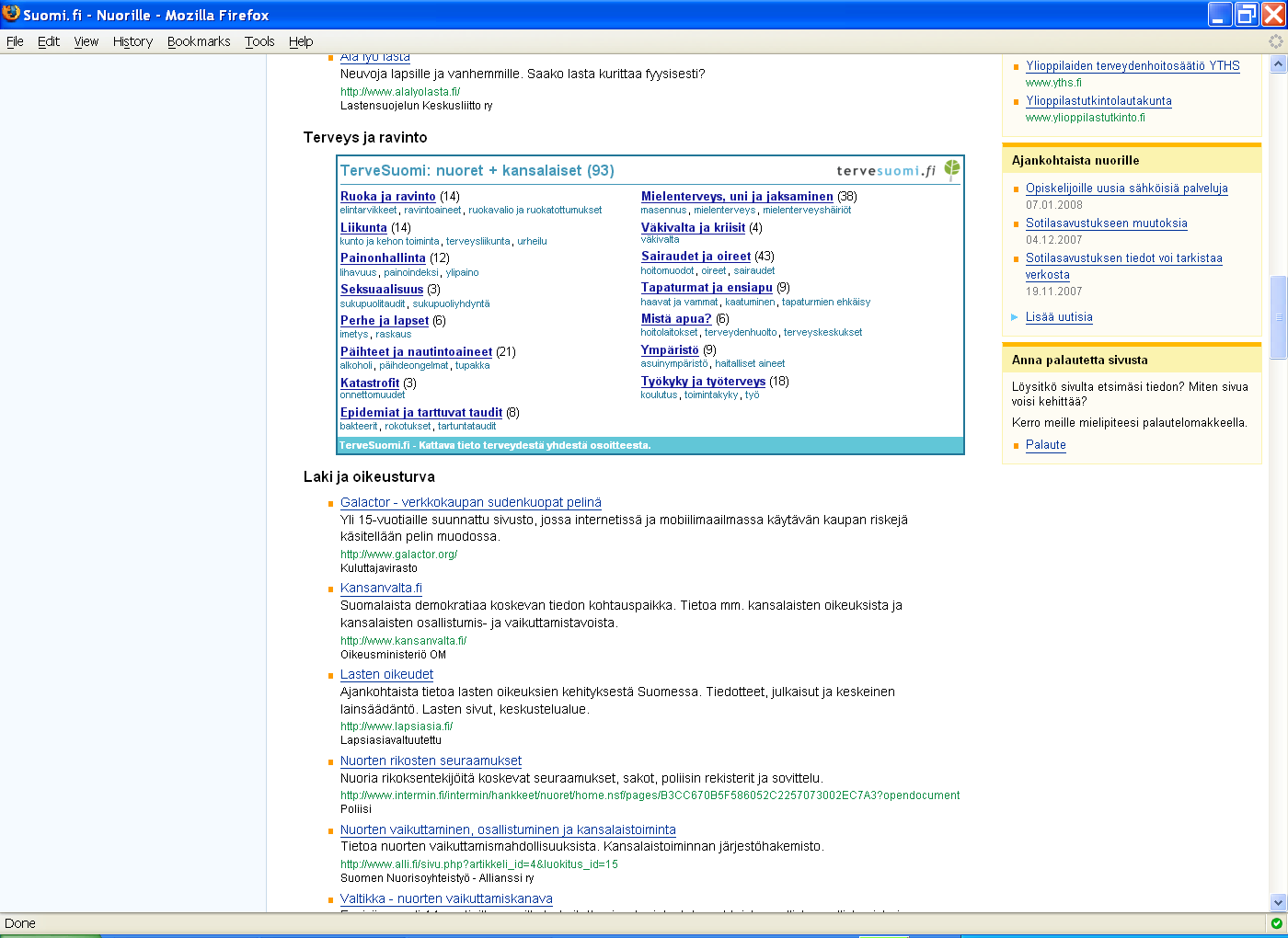Screen dimensions: 1288x938
Task: Open Lasten oikeudet link
Action: click(386, 674)
